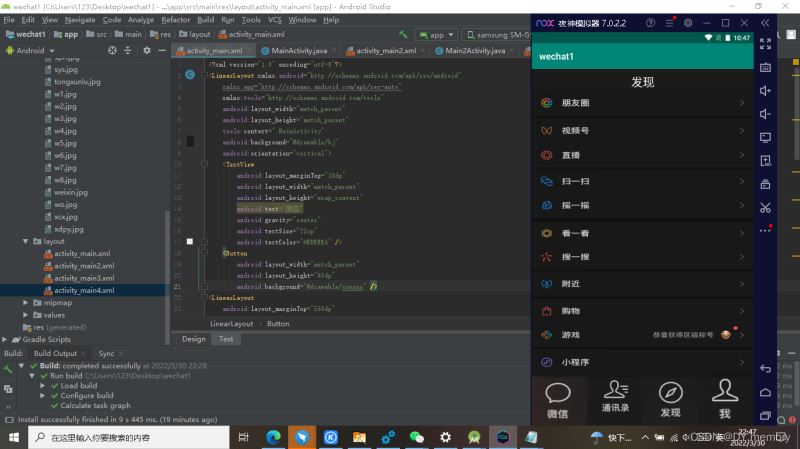Click the Button breadcrumb in editor
The height and width of the screenshot is (449, 800).
tap(278, 323)
